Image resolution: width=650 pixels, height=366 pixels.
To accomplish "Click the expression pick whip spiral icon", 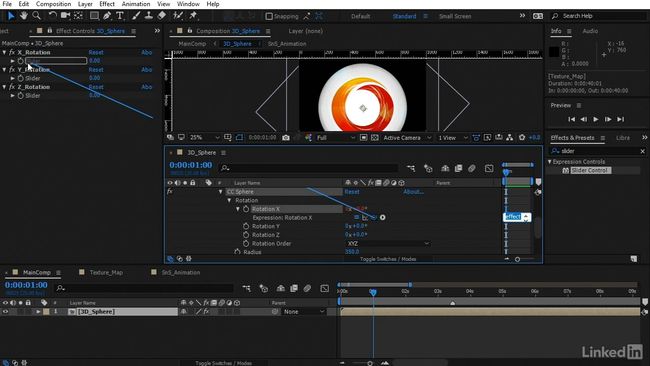I will click(x=374, y=217).
